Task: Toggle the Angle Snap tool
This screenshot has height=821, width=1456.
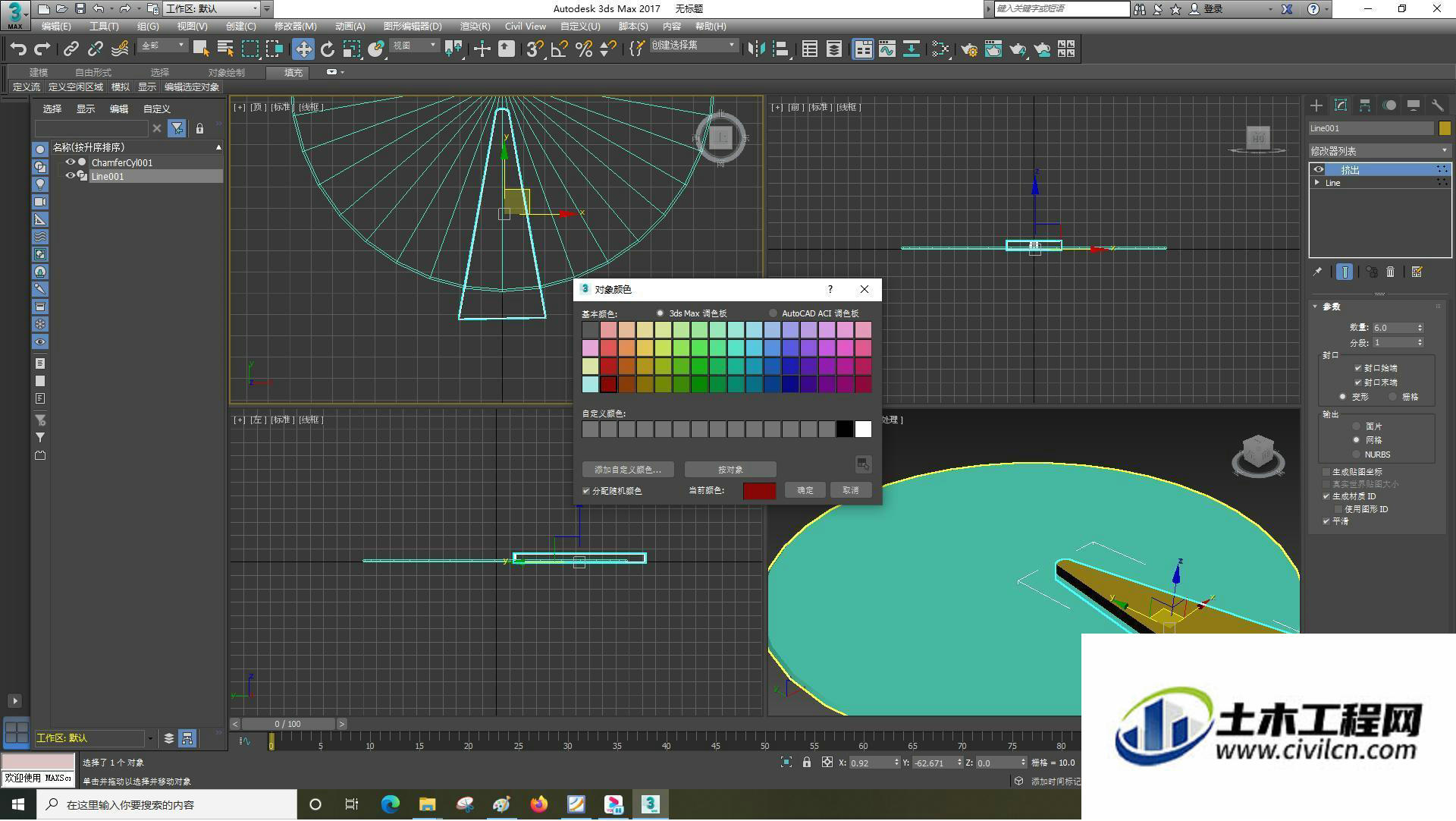Action: (560, 49)
